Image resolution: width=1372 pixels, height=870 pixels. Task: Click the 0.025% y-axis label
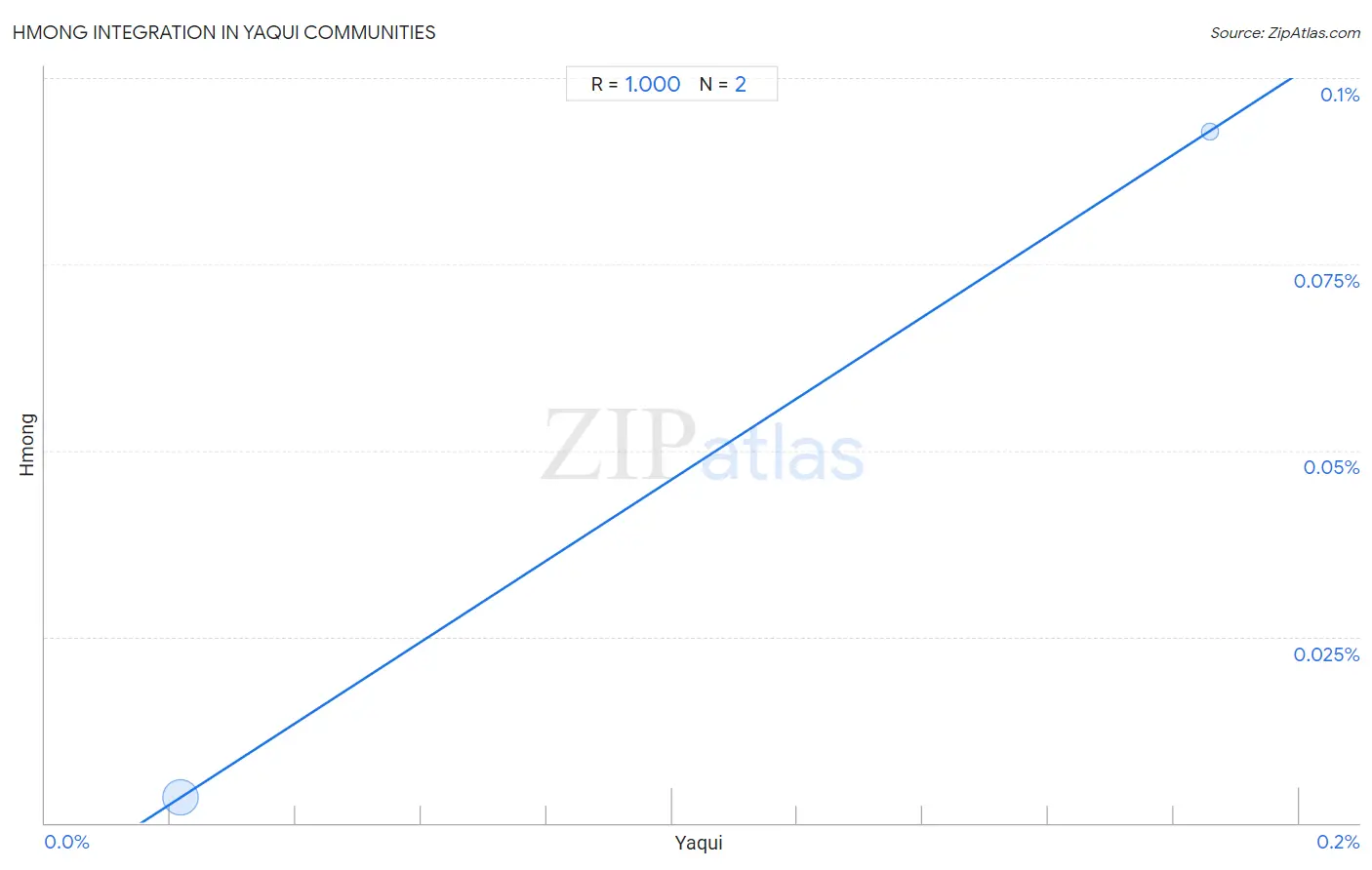click(1326, 654)
